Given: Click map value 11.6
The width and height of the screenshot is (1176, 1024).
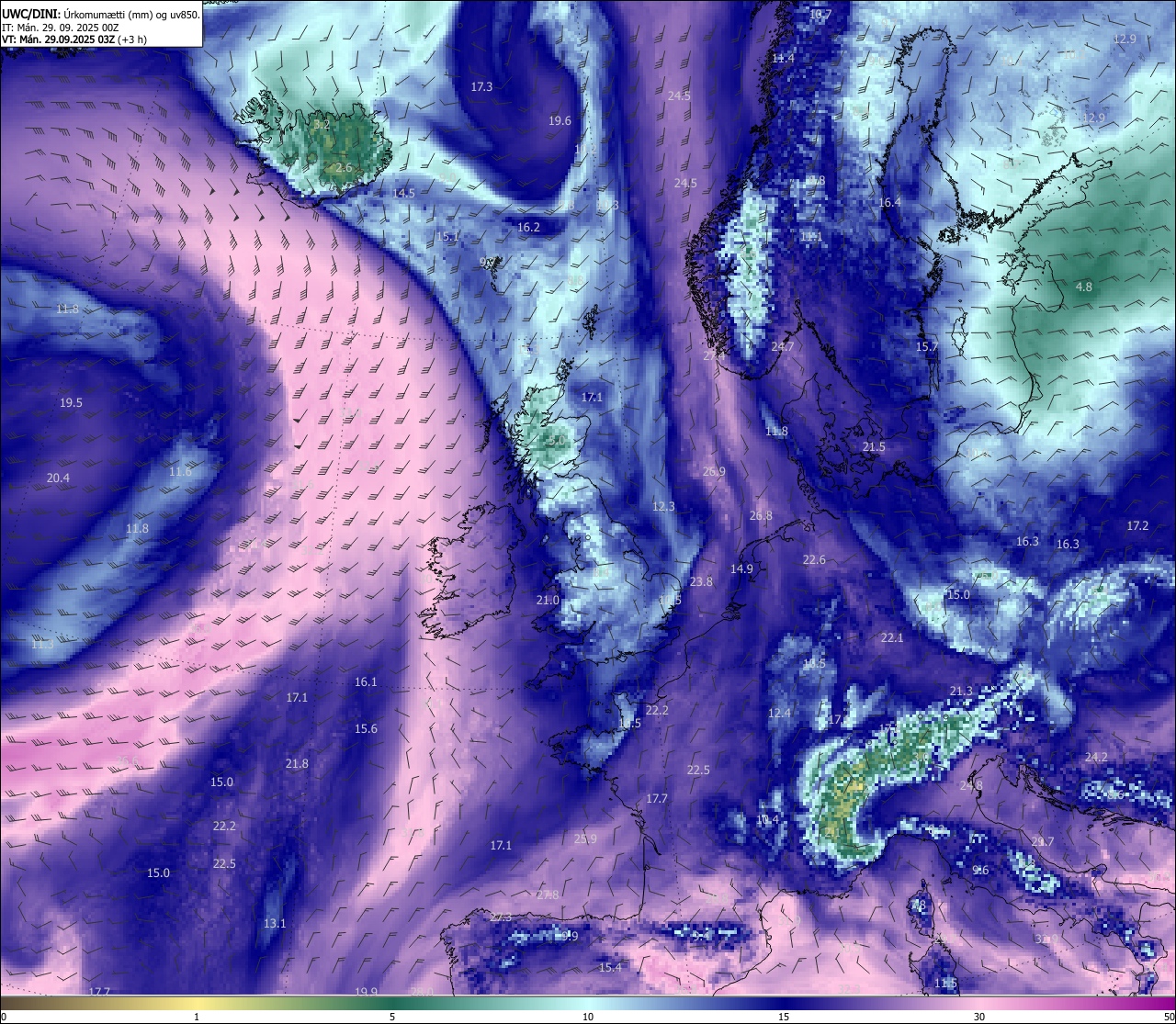Looking at the screenshot, I should tap(181, 471).
